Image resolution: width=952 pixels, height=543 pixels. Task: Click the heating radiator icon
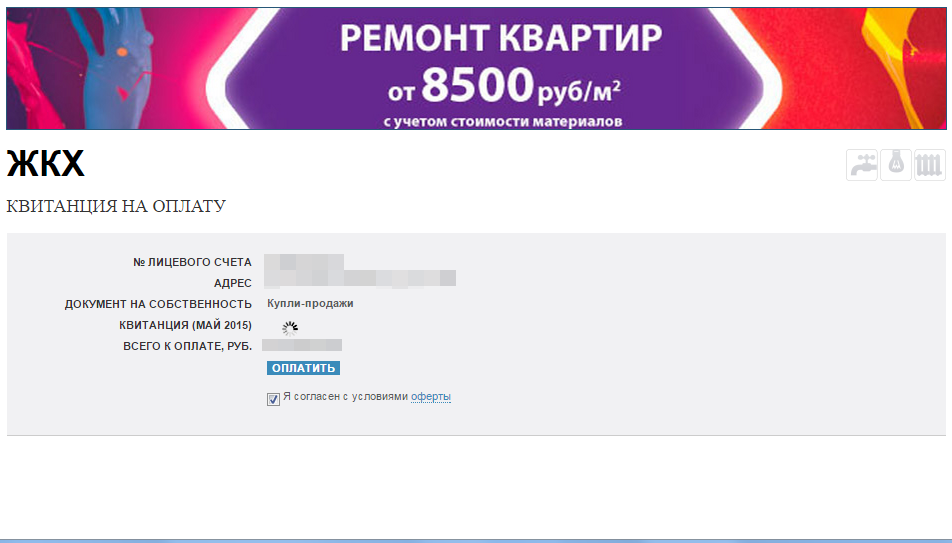tap(930, 165)
